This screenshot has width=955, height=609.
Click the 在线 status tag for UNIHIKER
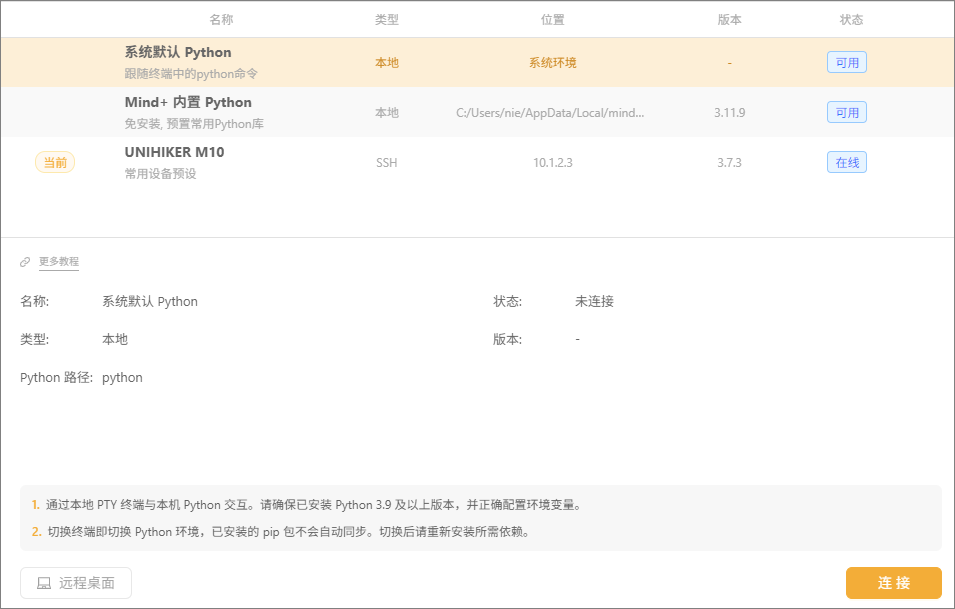tap(847, 163)
